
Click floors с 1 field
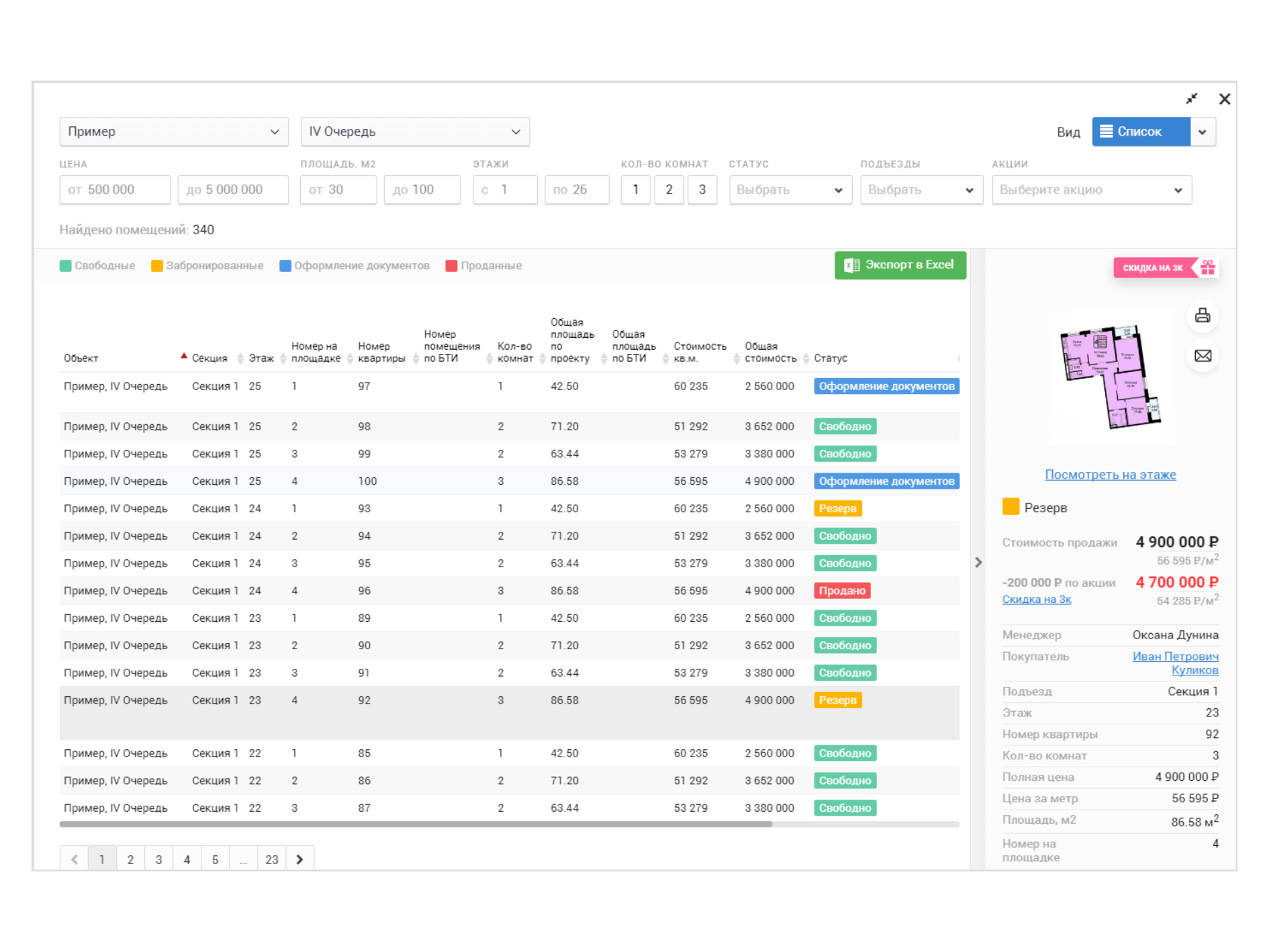[x=505, y=190]
